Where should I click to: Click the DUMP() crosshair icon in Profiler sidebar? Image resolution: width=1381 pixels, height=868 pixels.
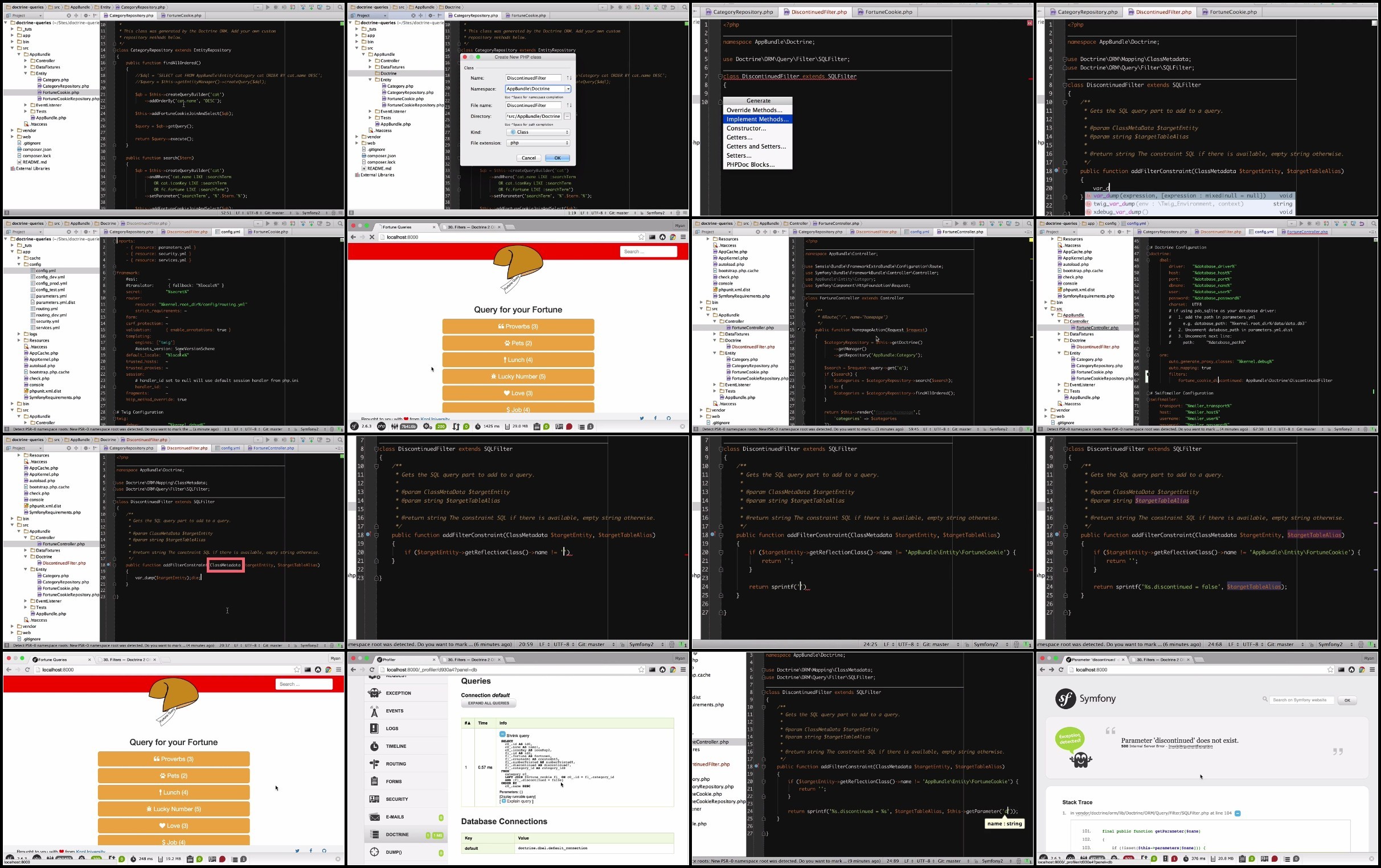[x=375, y=853]
